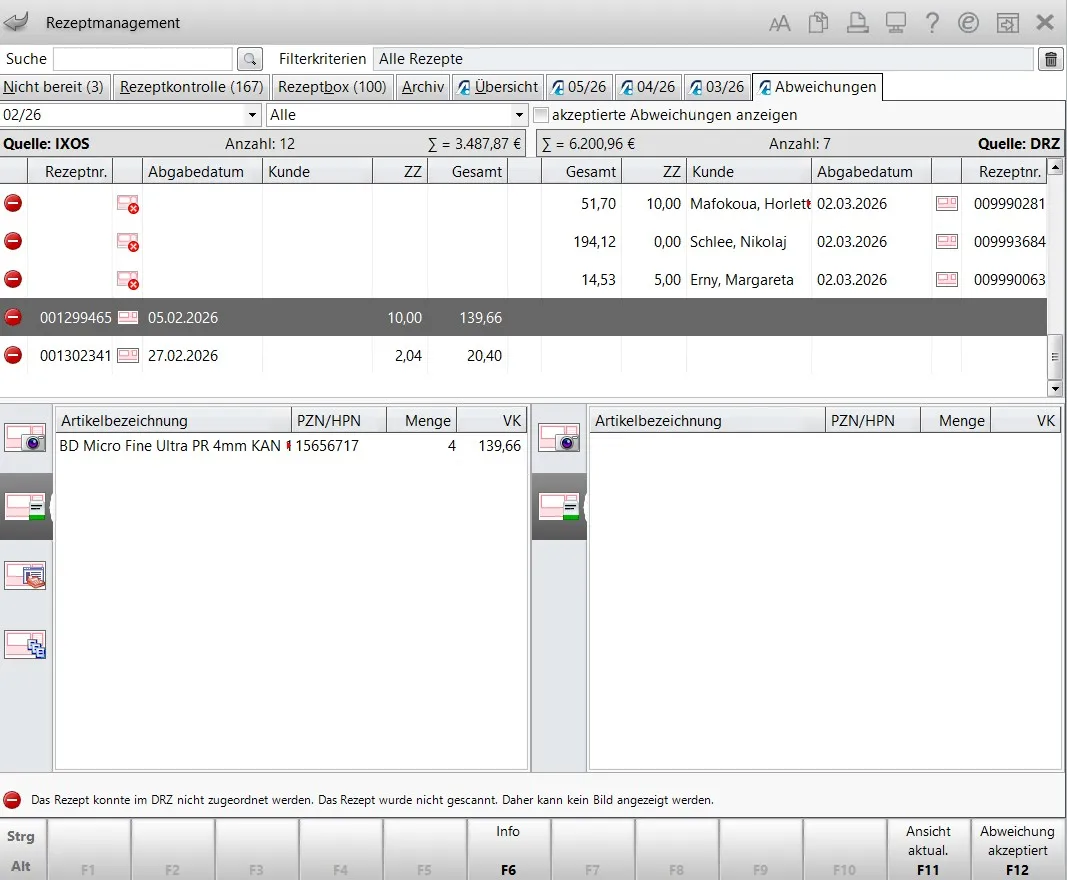Click the monitor icon in title bar
This screenshot has width=1067, height=880.
tap(896, 23)
